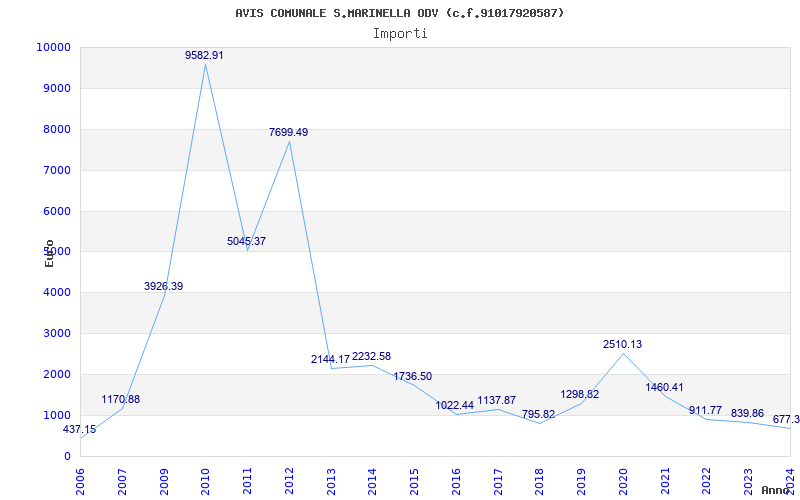Viewport: 800px width, 500px height.
Task: Click the chart title AVIS COMUNALE S.MARINELLA ODV
Action: [400, 13]
